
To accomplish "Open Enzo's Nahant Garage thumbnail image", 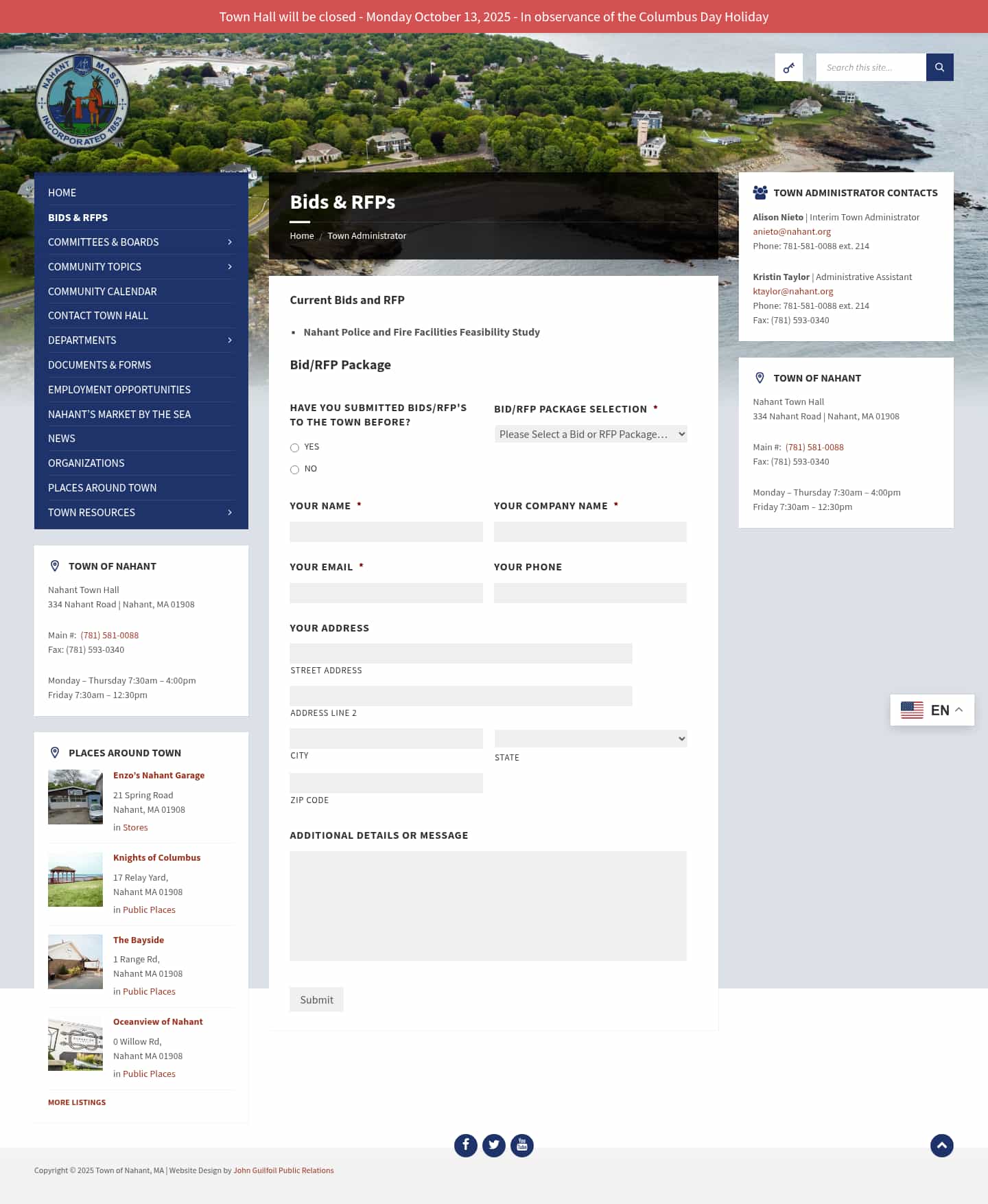I will 75,797.
